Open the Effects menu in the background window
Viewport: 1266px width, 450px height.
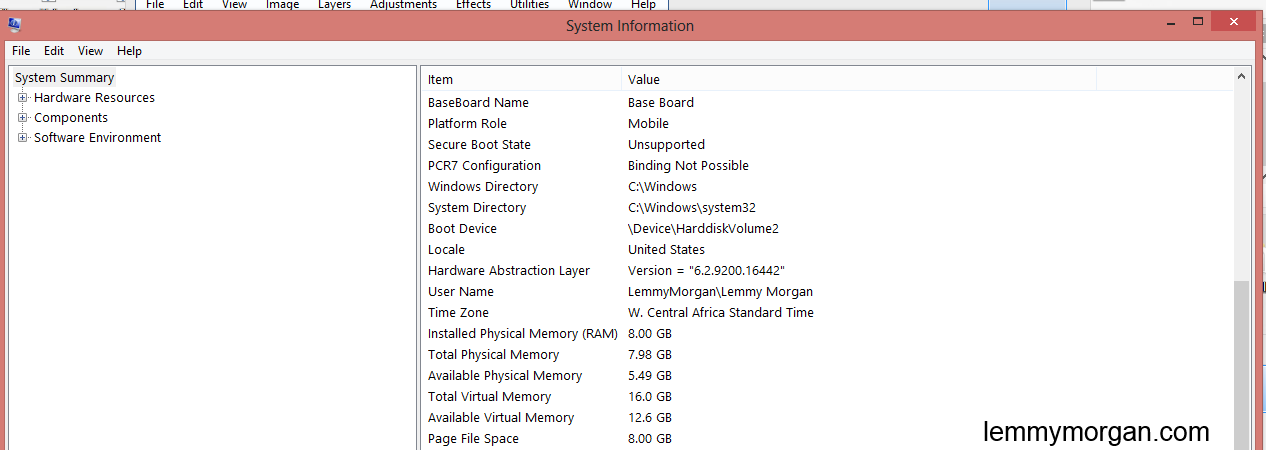tap(473, 5)
